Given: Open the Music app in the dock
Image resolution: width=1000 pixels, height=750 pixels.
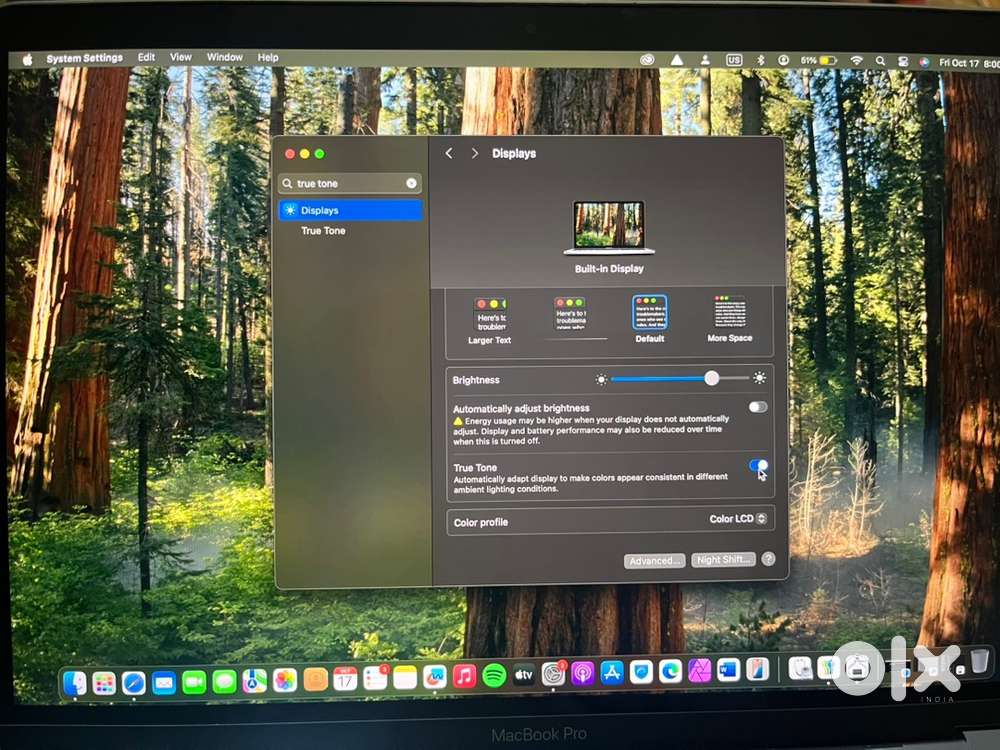Looking at the screenshot, I should 464,677.
